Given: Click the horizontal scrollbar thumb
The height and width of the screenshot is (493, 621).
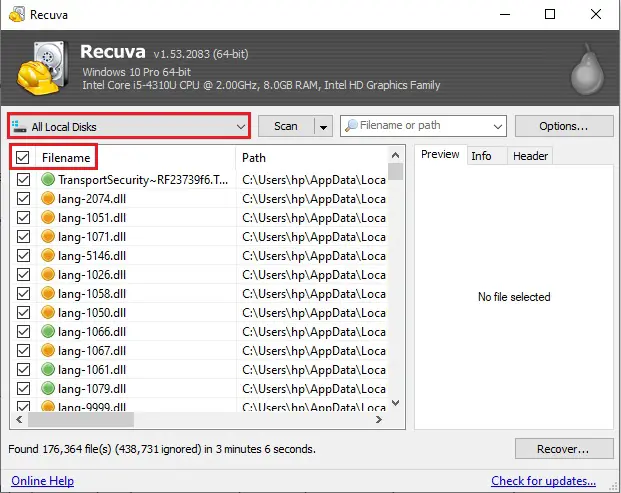Looking at the screenshot, I should click(x=81, y=419).
